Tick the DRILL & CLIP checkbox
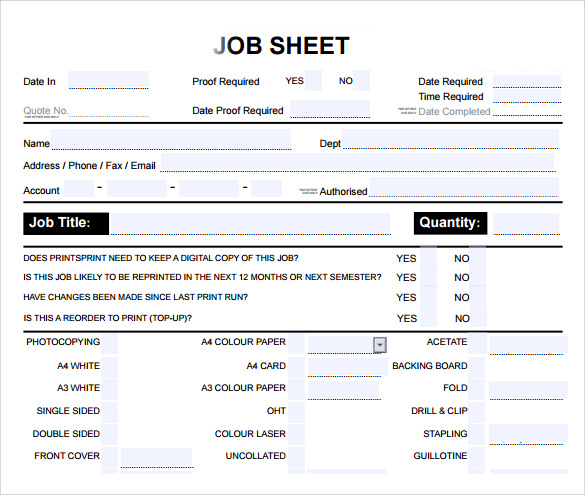Image resolution: width=585 pixels, height=495 pixels. [x=477, y=412]
